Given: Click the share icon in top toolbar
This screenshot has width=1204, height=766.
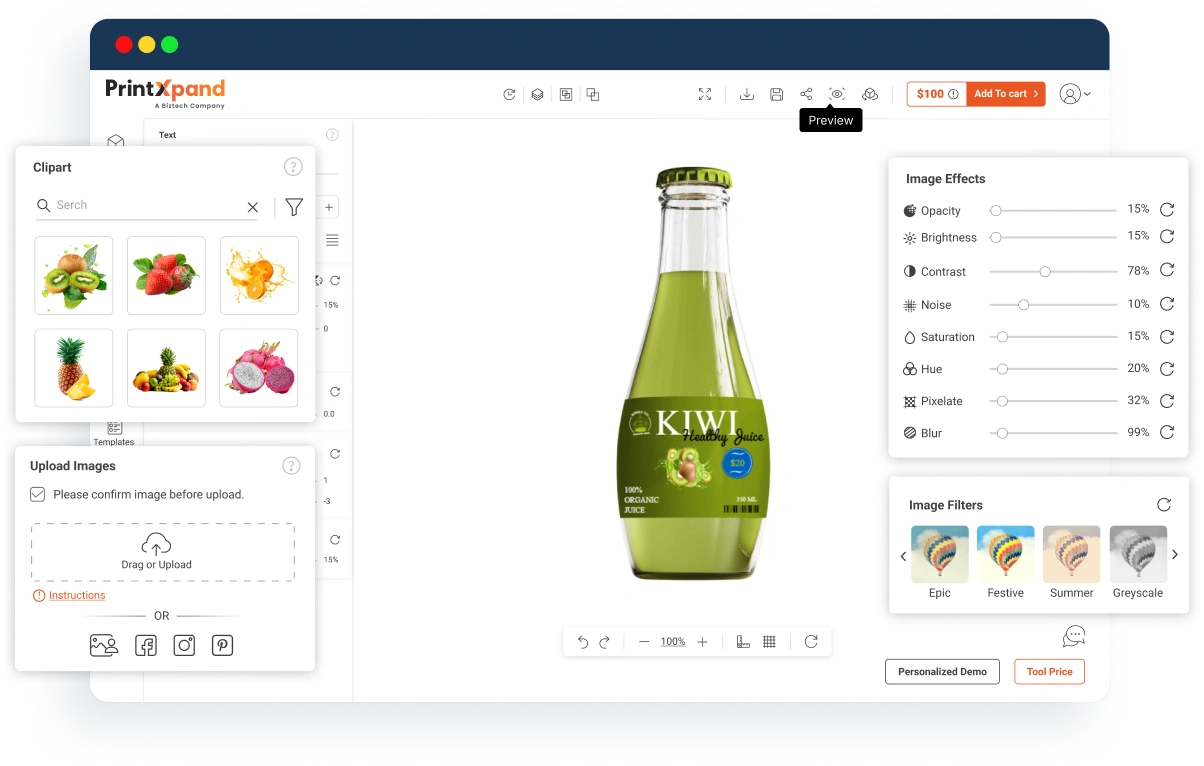Looking at the screenshot, I should click(x=806, y=94).
